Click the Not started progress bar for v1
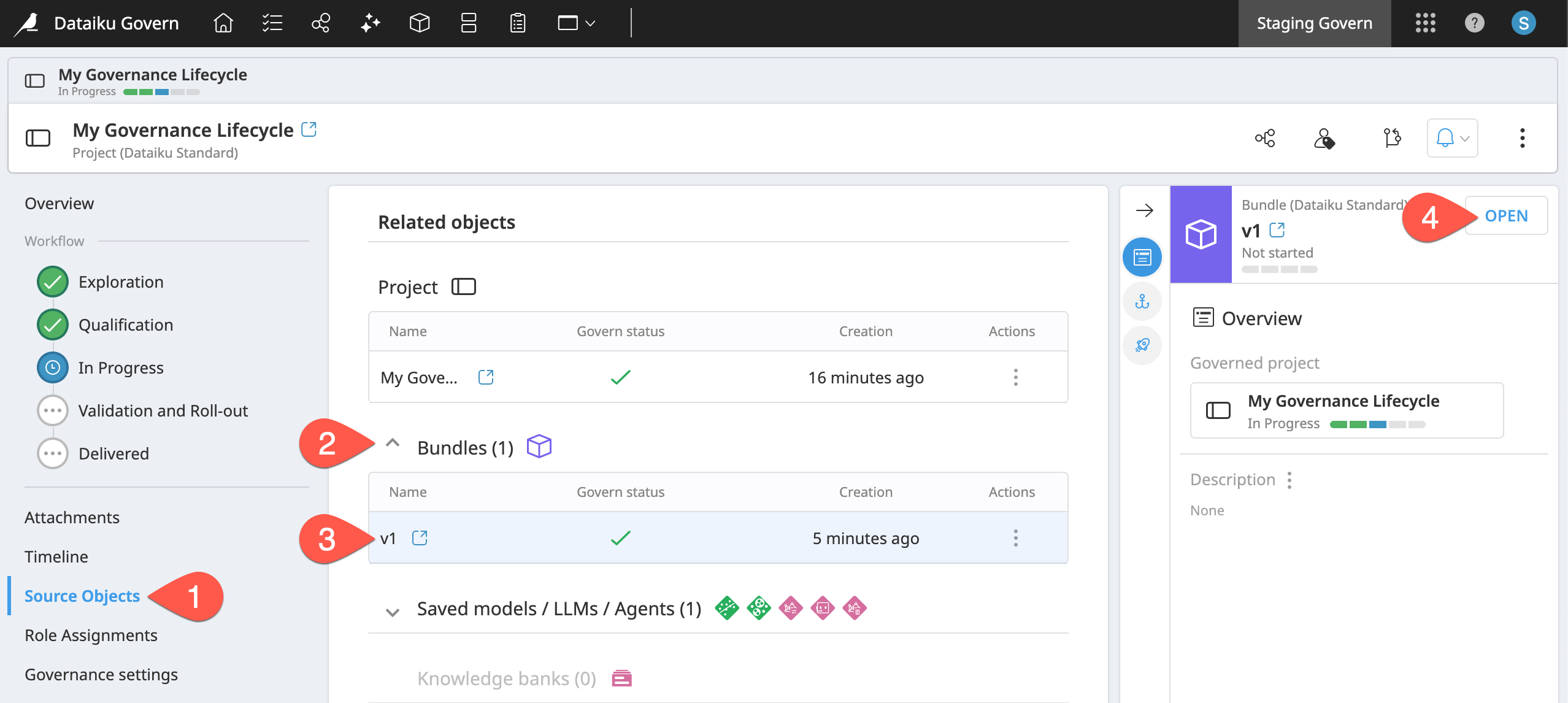 (x=1279, y=269)
